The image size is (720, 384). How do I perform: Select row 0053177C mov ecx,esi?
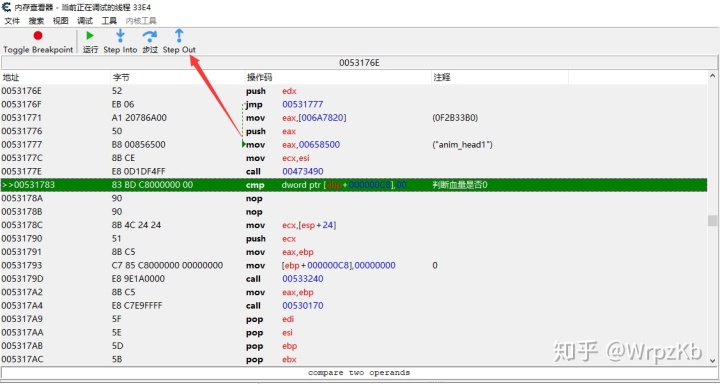pos(354,158)
